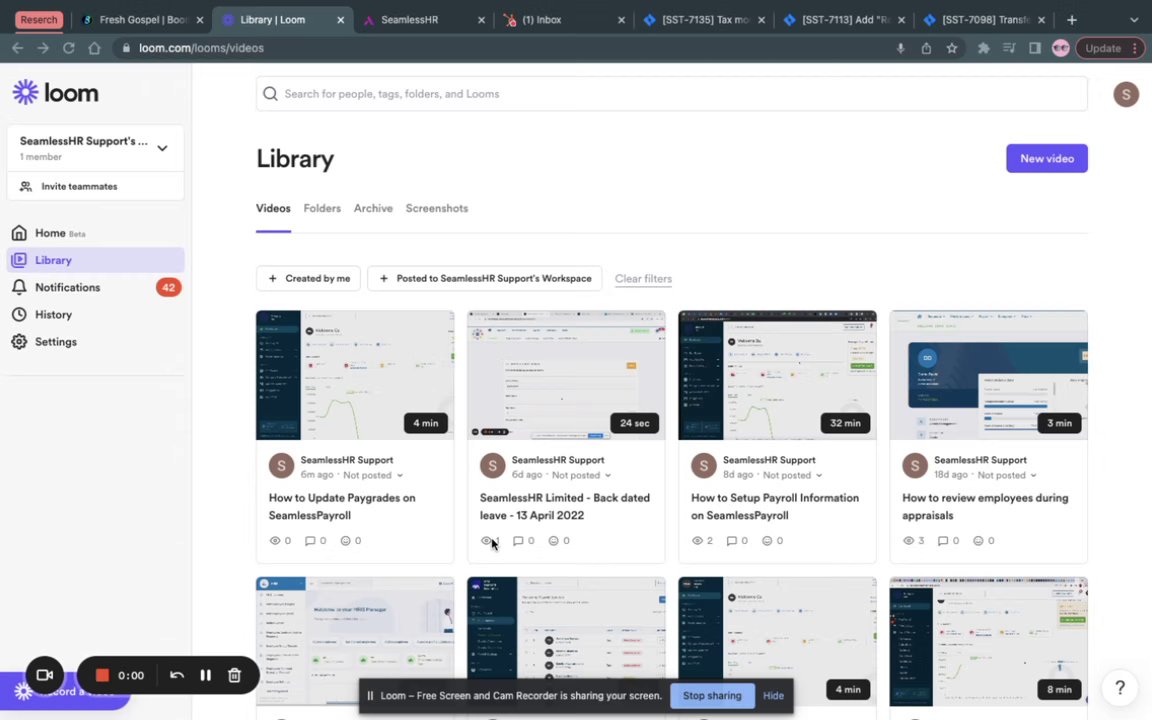Click comments icon on Back dated leave video

click(x=518, y=541)
